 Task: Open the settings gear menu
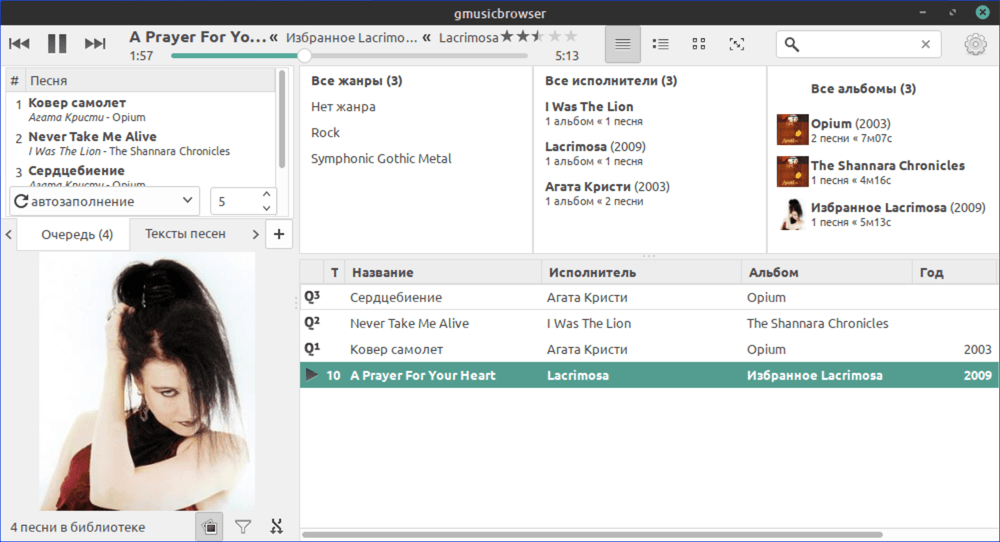pos(975,44)
